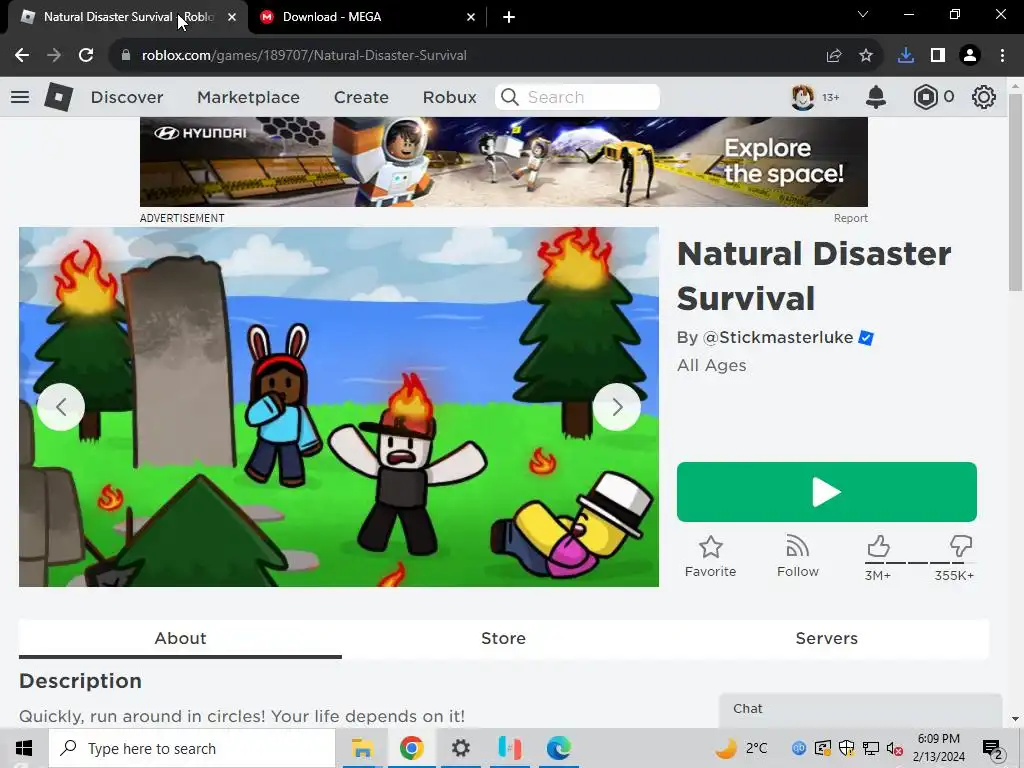Open Chrome three-dot menu
Viewport: 1024px width, 768px height.
1002,56
